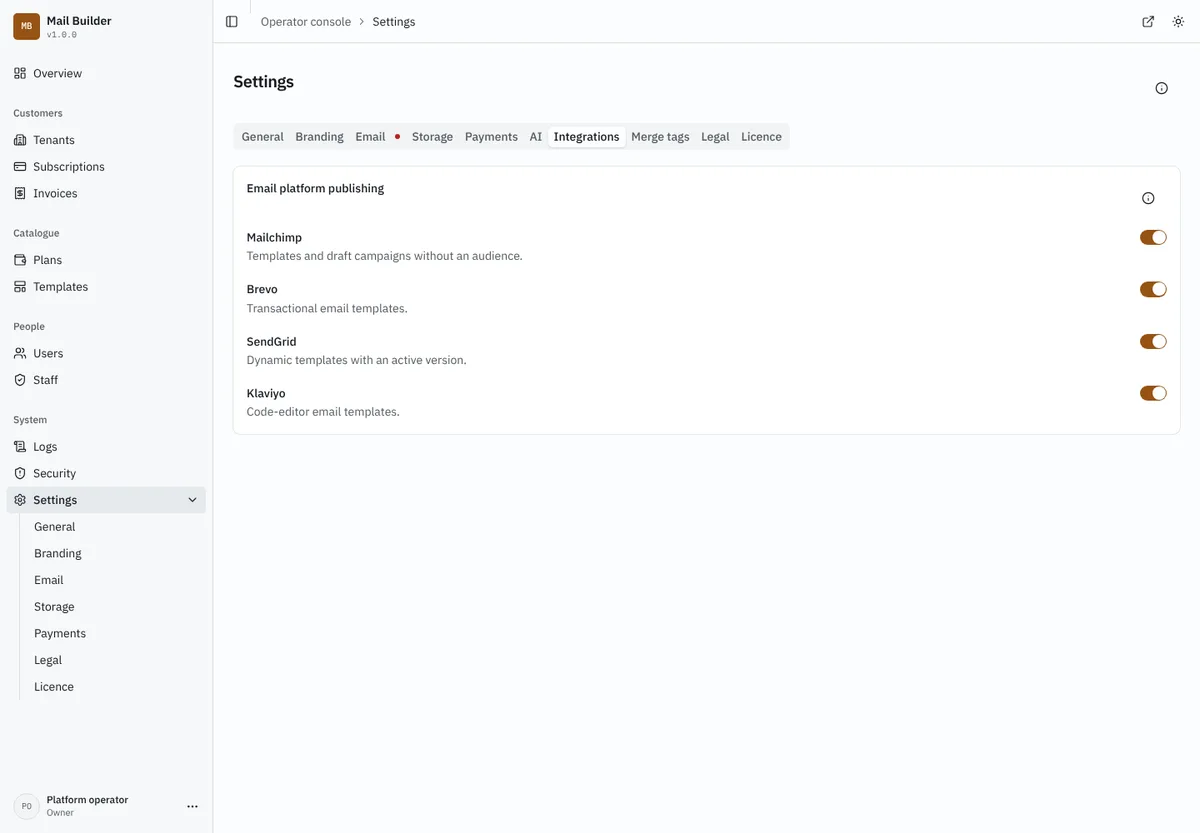This screenshot has width=1200, height=833.
Task: Click the SendGrid integration name
Action: pyautogui.click(x=272, y=342)
